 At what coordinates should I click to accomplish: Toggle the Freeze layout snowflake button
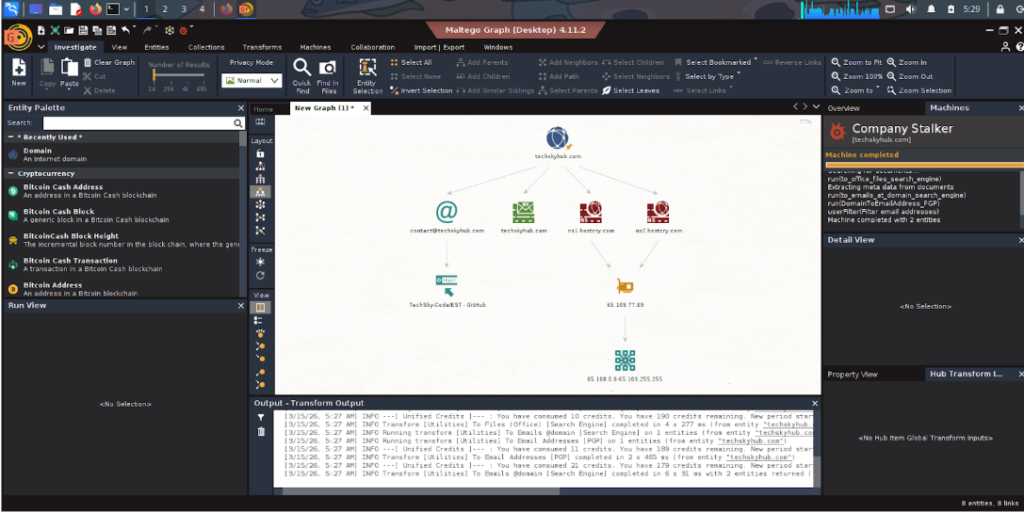261,261
